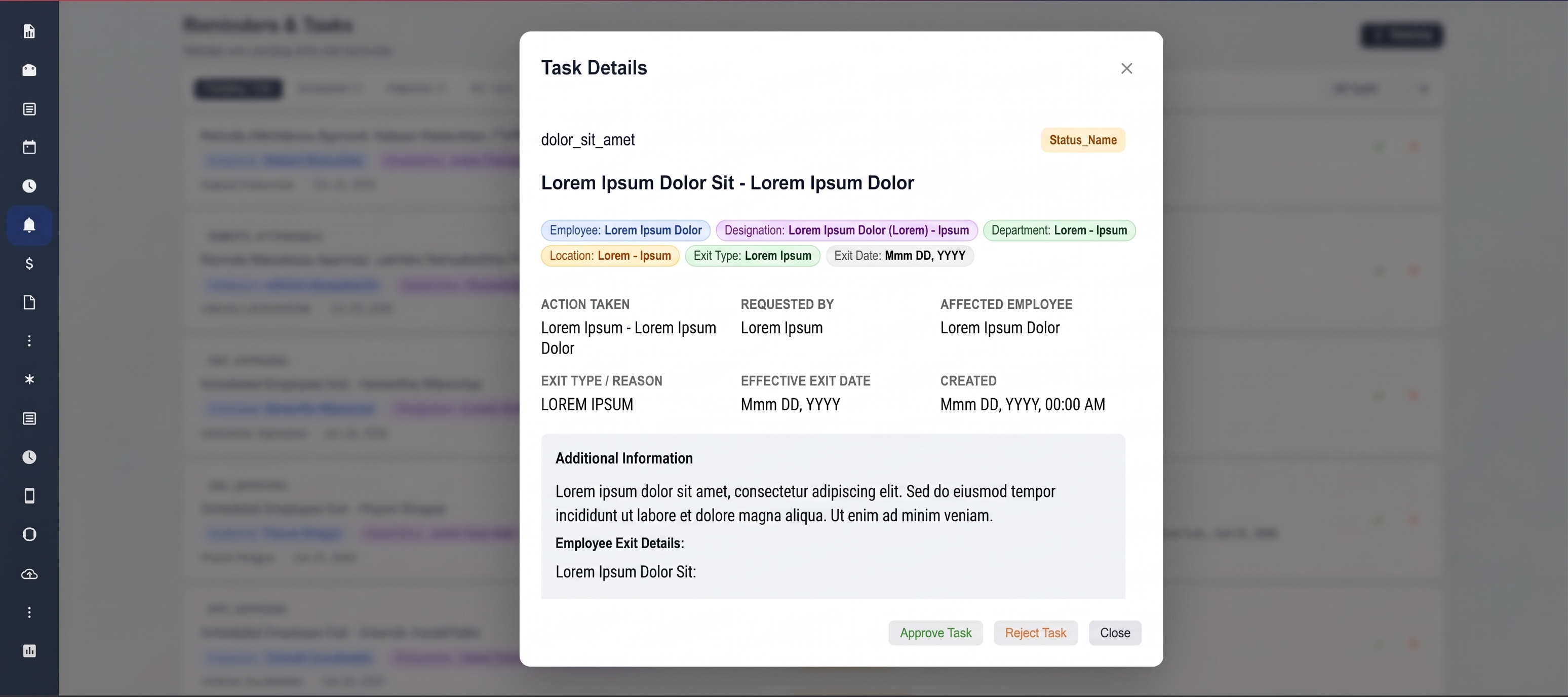Click the Reject Task button
Image resolution: width=1568 pixels, height=697 pixels.
(x=1035, y=633)
